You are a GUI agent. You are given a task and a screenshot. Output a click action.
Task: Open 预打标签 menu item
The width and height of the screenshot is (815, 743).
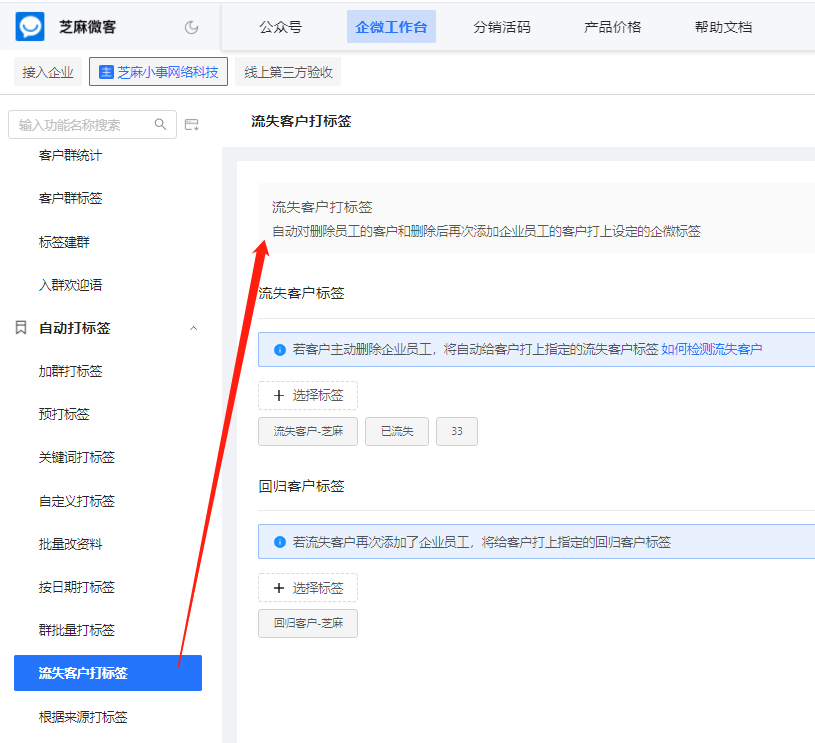tap(64, 414)
